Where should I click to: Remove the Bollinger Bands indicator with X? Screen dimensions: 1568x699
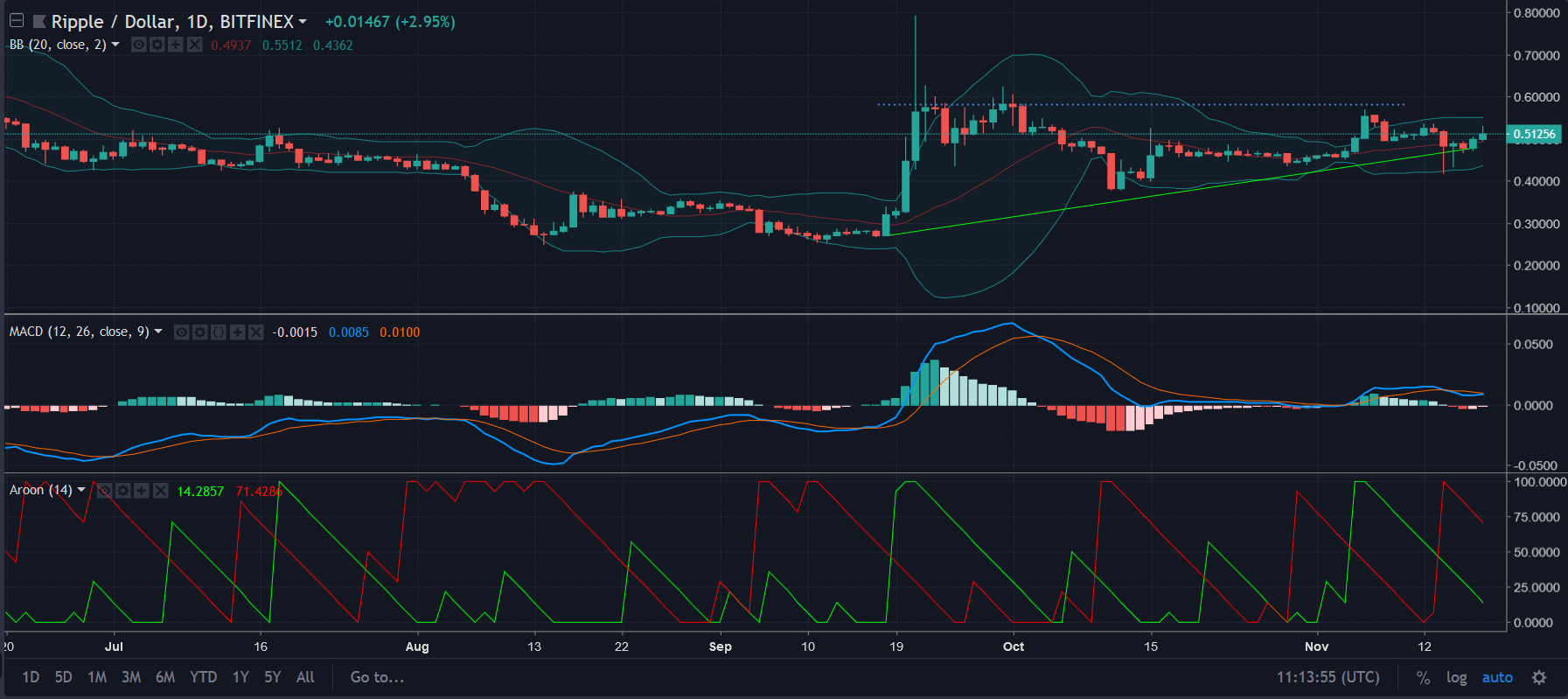pos(194,45)
